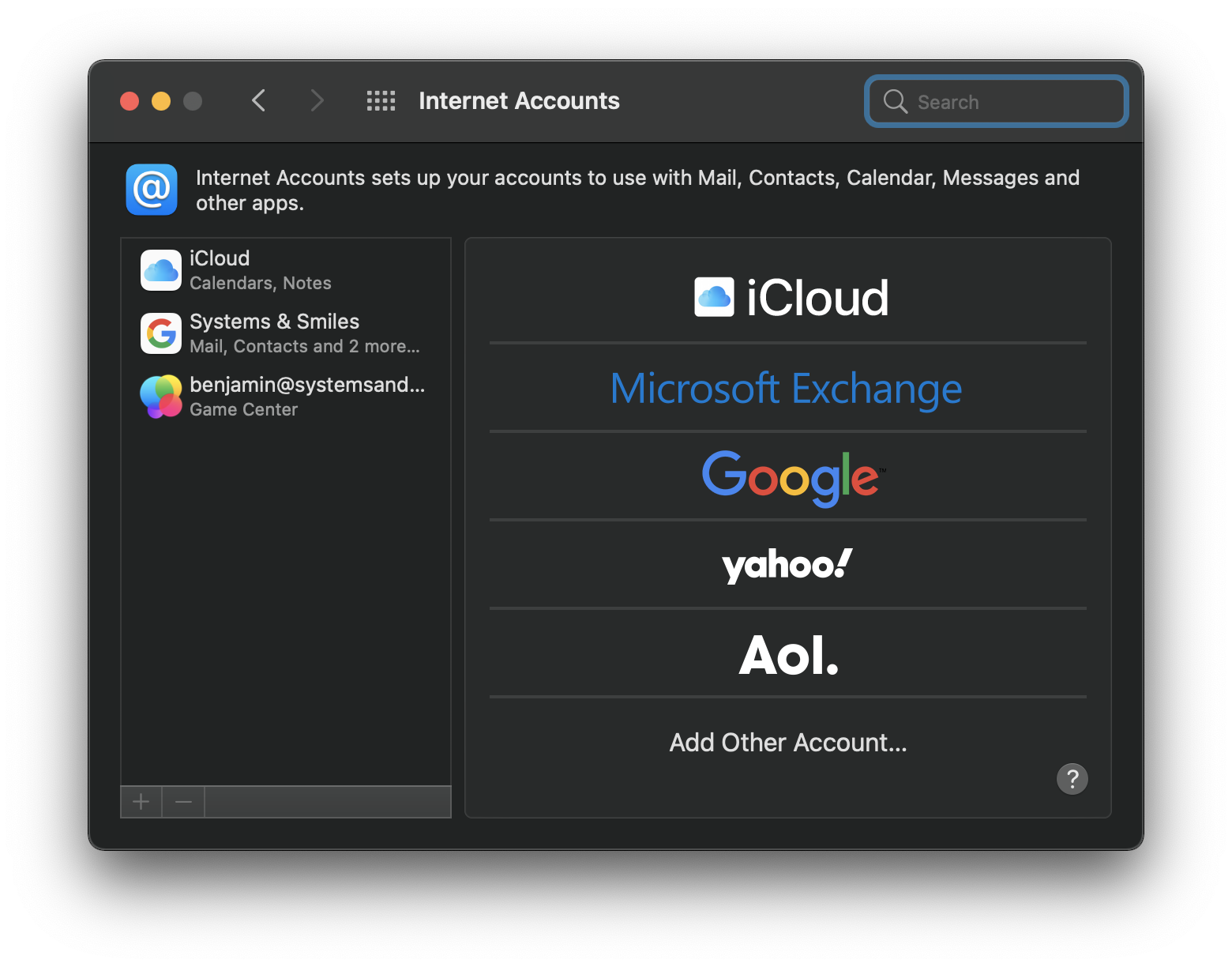This screenshot has height=967, width=1232.
Task: Click the magnifying glass in the search field
Action: 895,101
